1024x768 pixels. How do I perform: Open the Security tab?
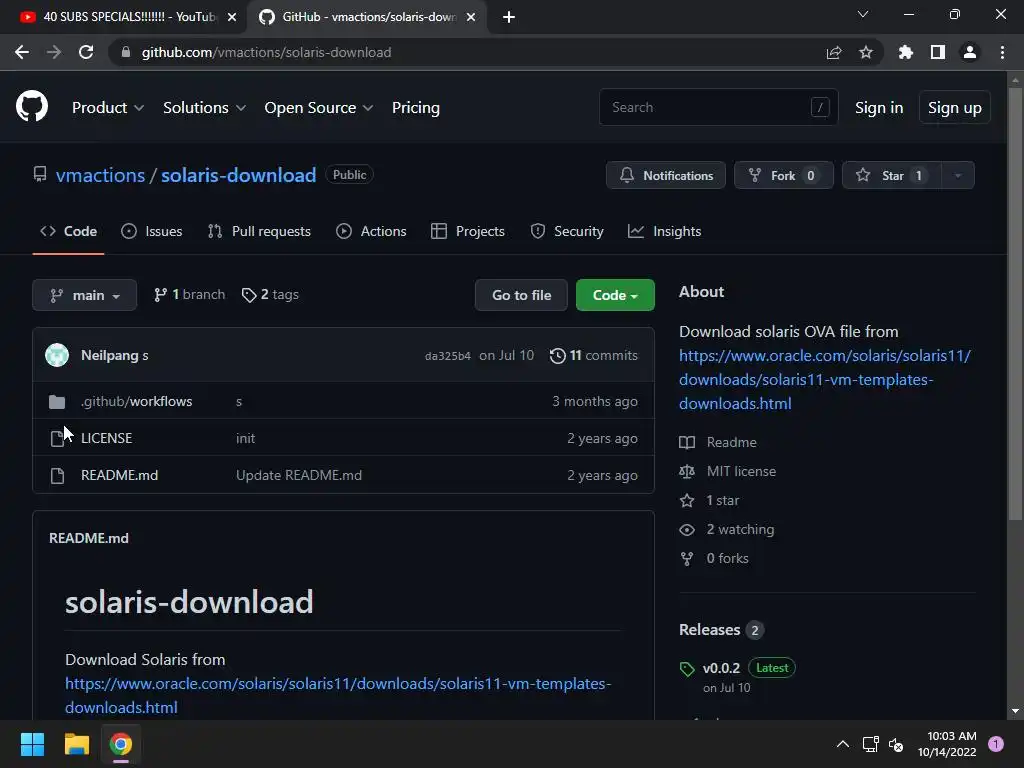pos(567,231)
